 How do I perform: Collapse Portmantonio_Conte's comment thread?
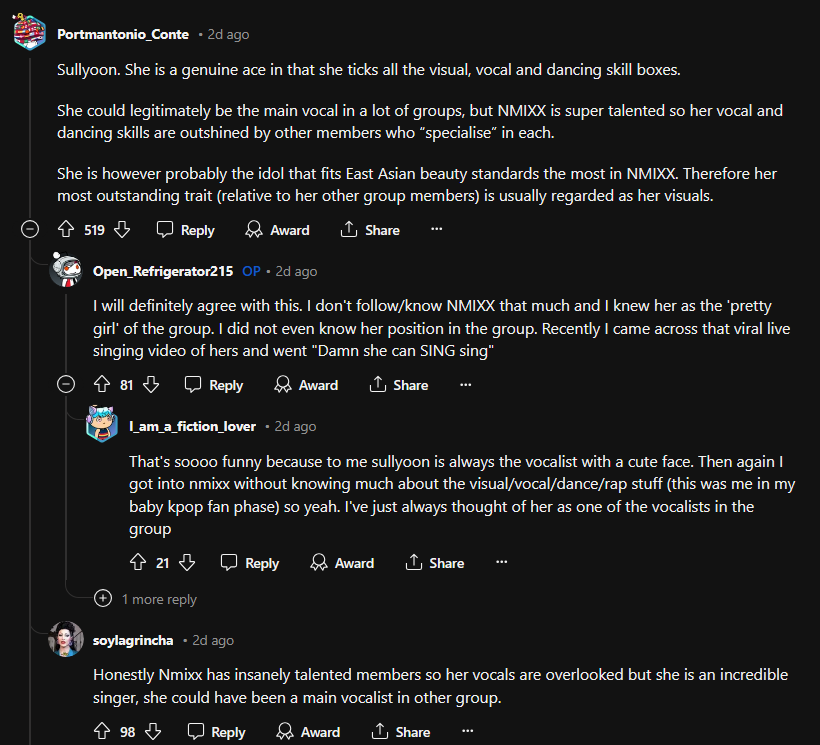click(30, 230)
